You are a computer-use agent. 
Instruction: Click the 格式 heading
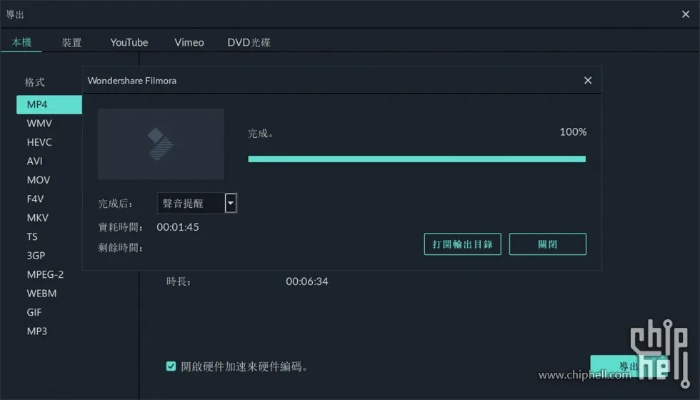tap(34, 82)
